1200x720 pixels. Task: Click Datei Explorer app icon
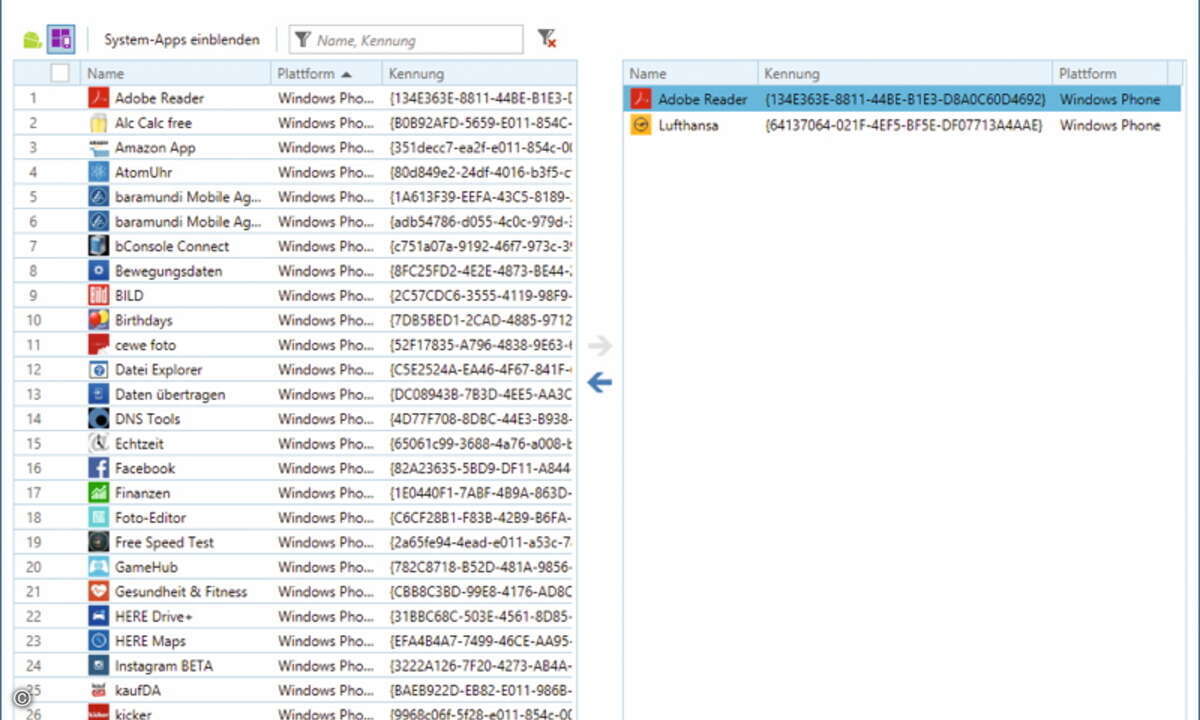pos(98,369)
